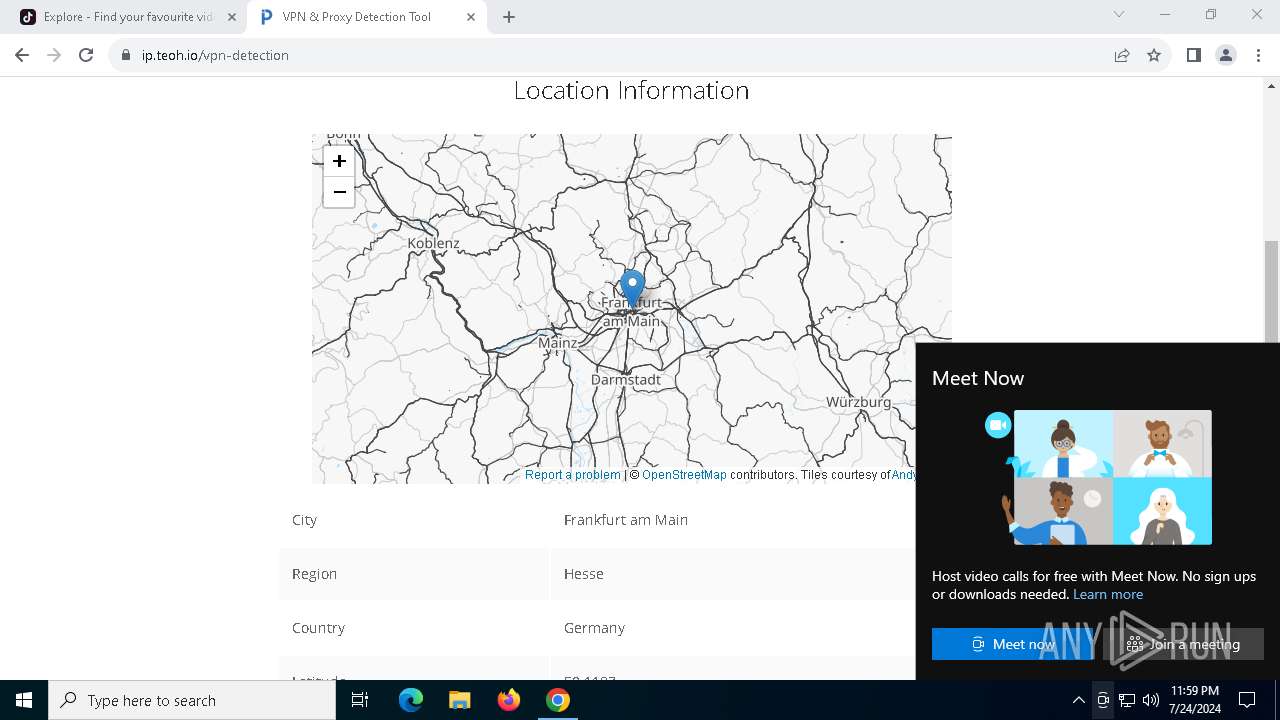Open the notification center

click(1247, 700)
